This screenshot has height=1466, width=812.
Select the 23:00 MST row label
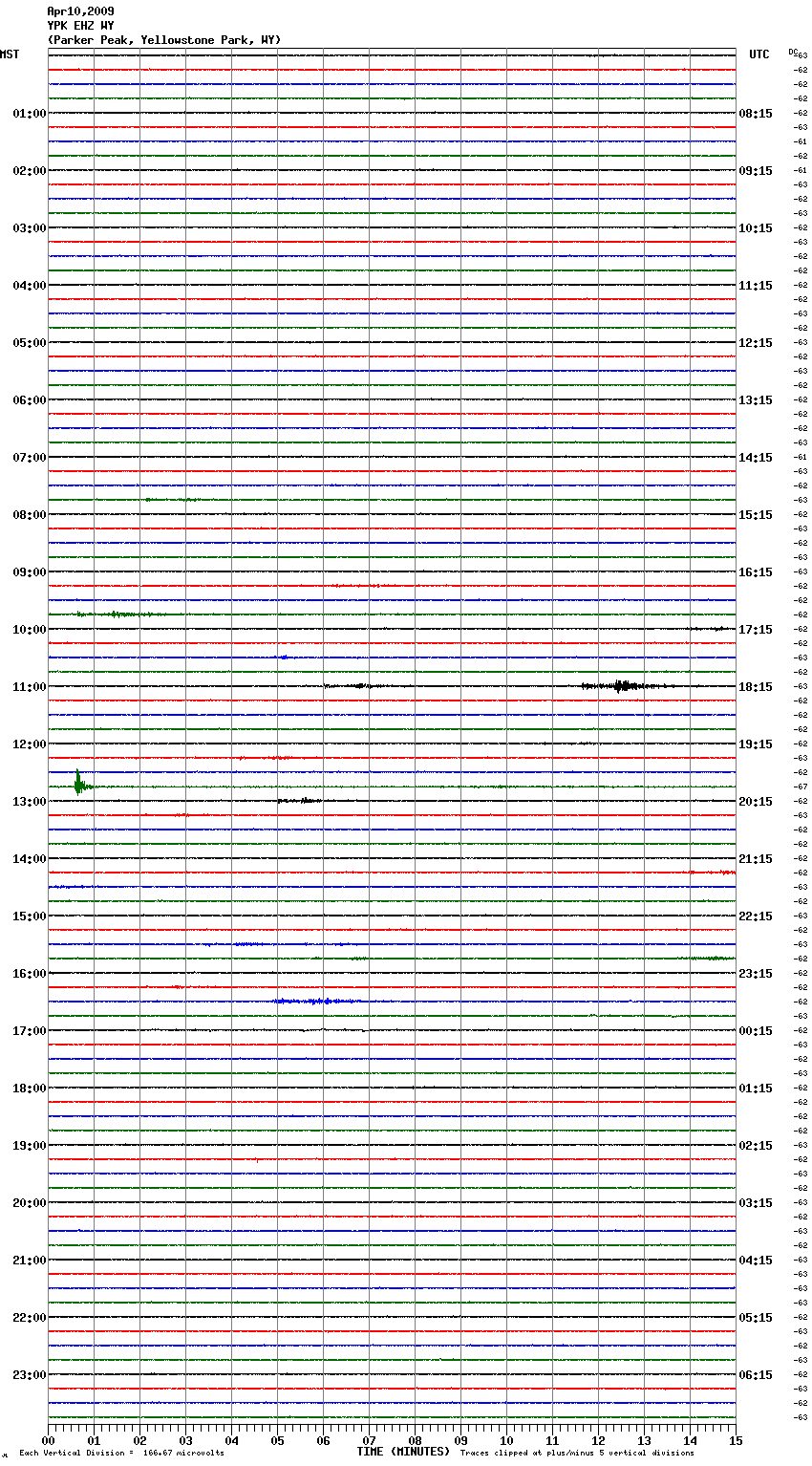point(30,1375)
